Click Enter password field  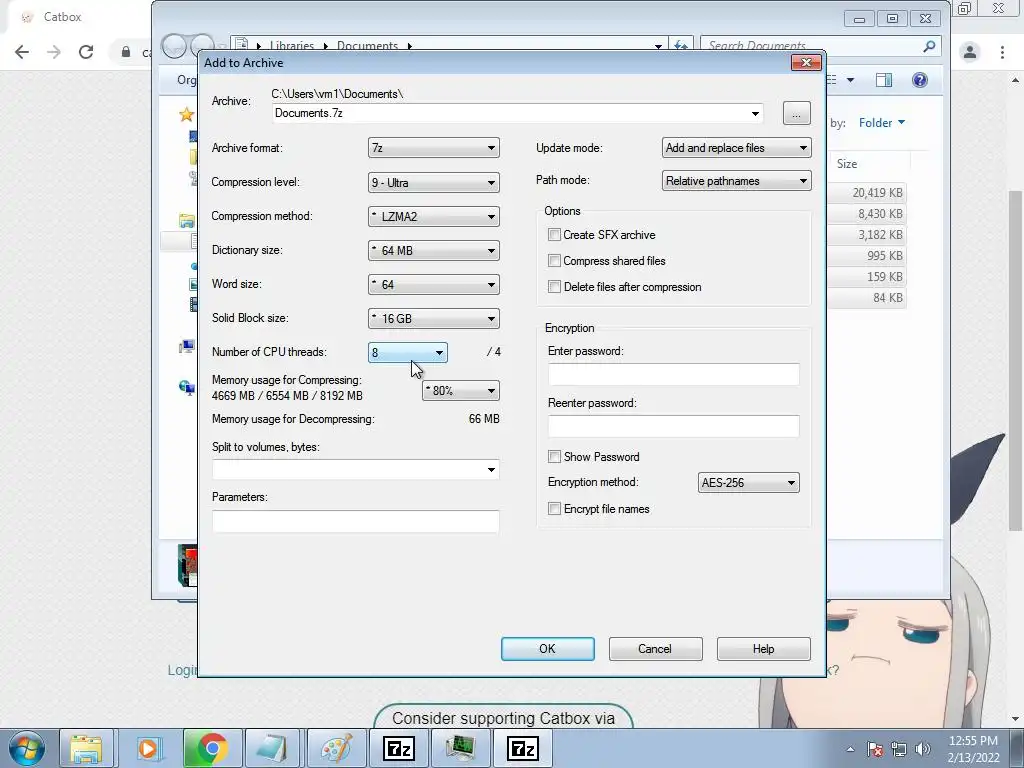point(673,374)
